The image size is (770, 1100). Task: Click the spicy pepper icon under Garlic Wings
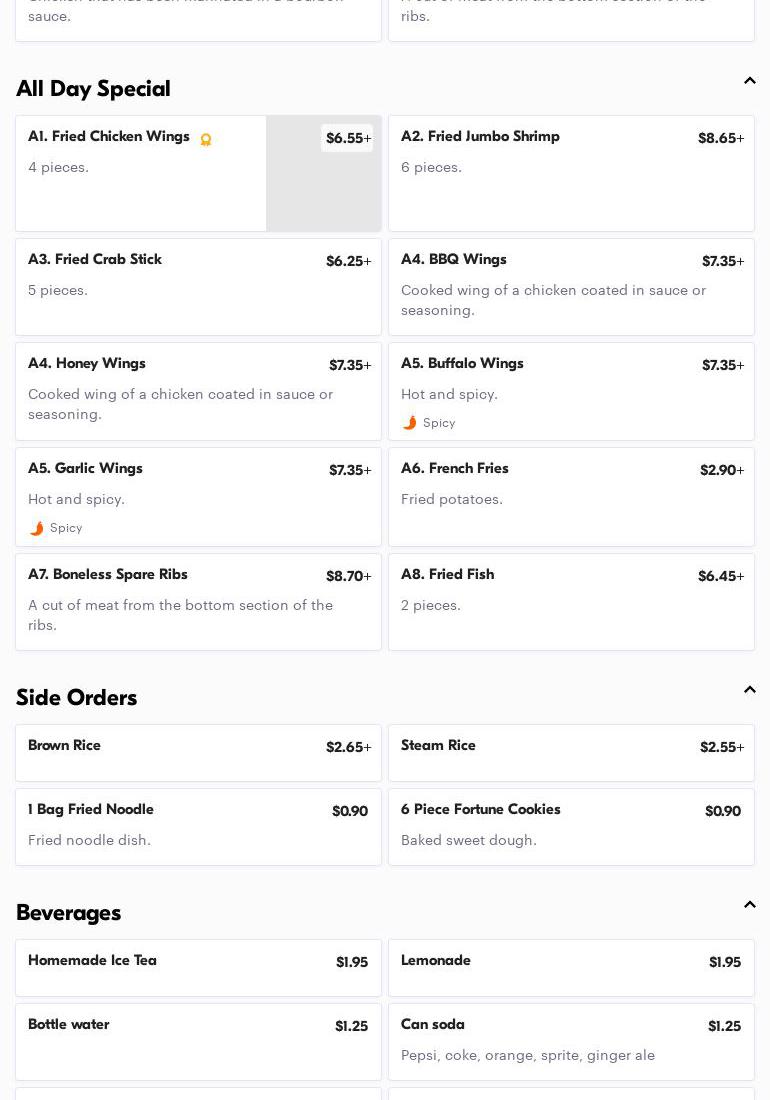click(x=36, y=528)
